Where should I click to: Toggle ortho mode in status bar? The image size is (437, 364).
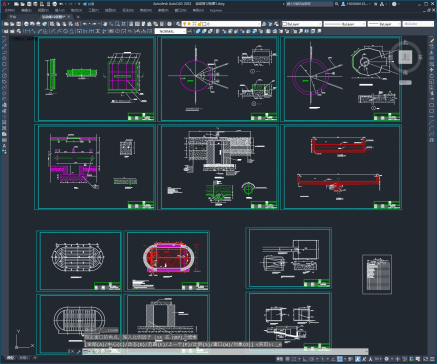click(304, 359)
